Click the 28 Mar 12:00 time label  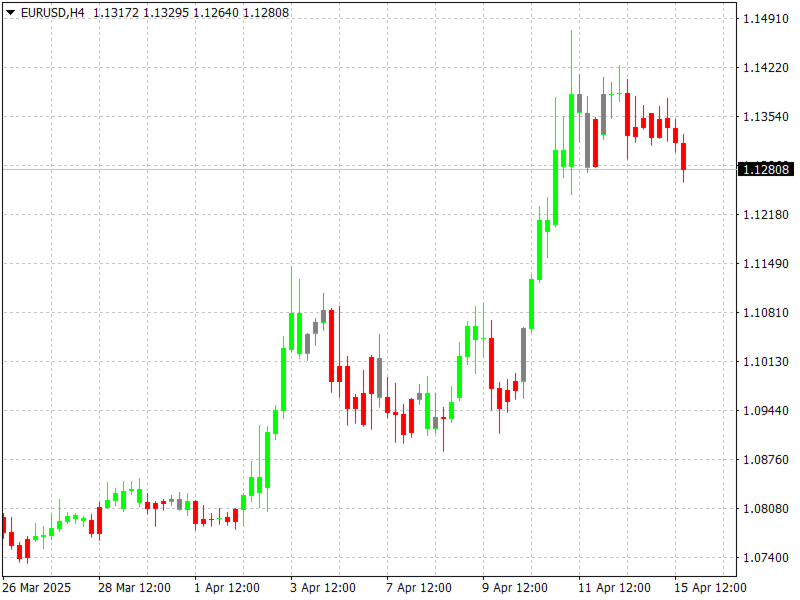(134, 588)
